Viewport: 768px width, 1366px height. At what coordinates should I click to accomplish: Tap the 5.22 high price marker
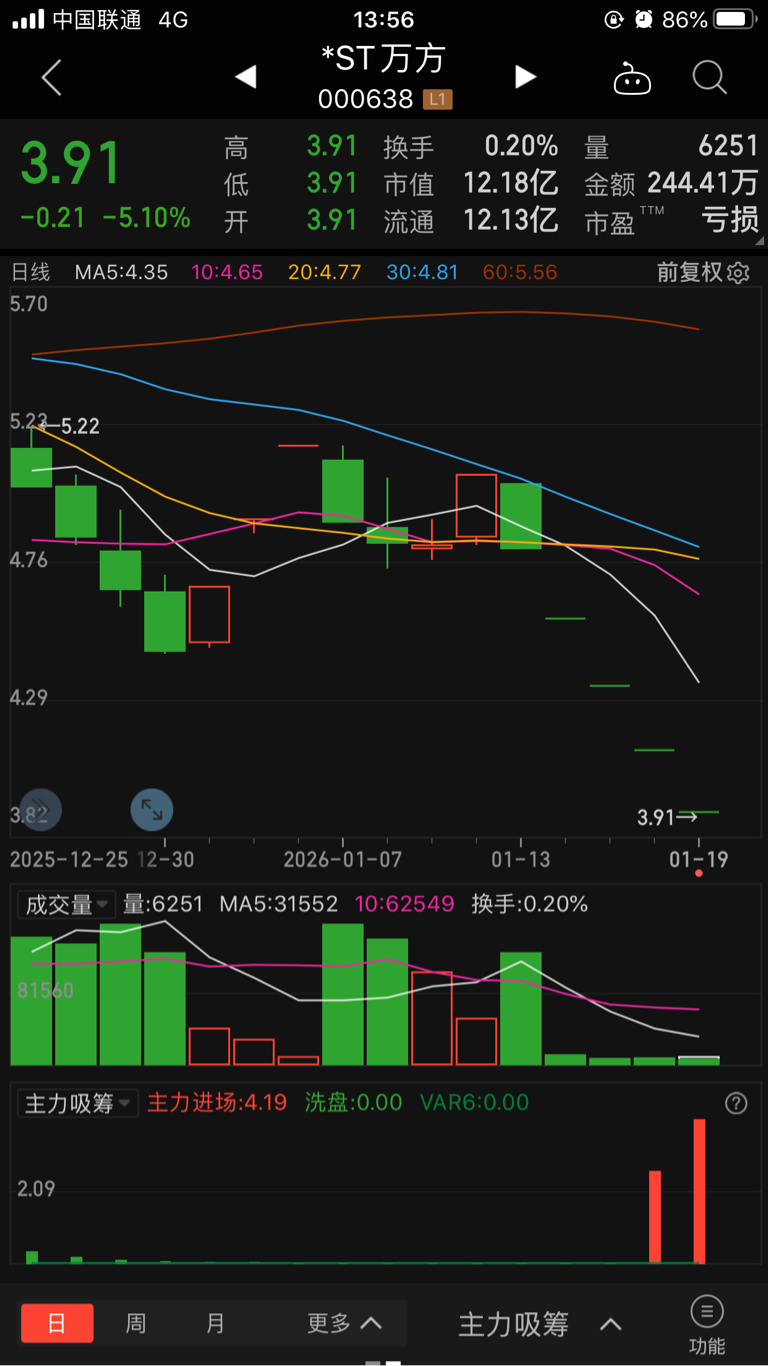(80, 426)
